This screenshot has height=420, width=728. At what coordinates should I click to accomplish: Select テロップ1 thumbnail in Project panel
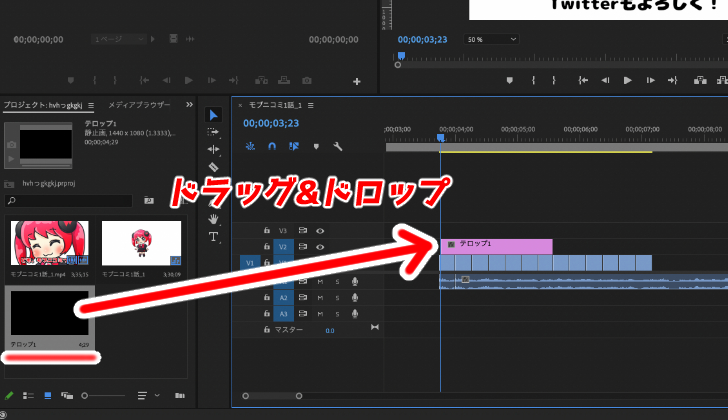click(x=50, y=313)
